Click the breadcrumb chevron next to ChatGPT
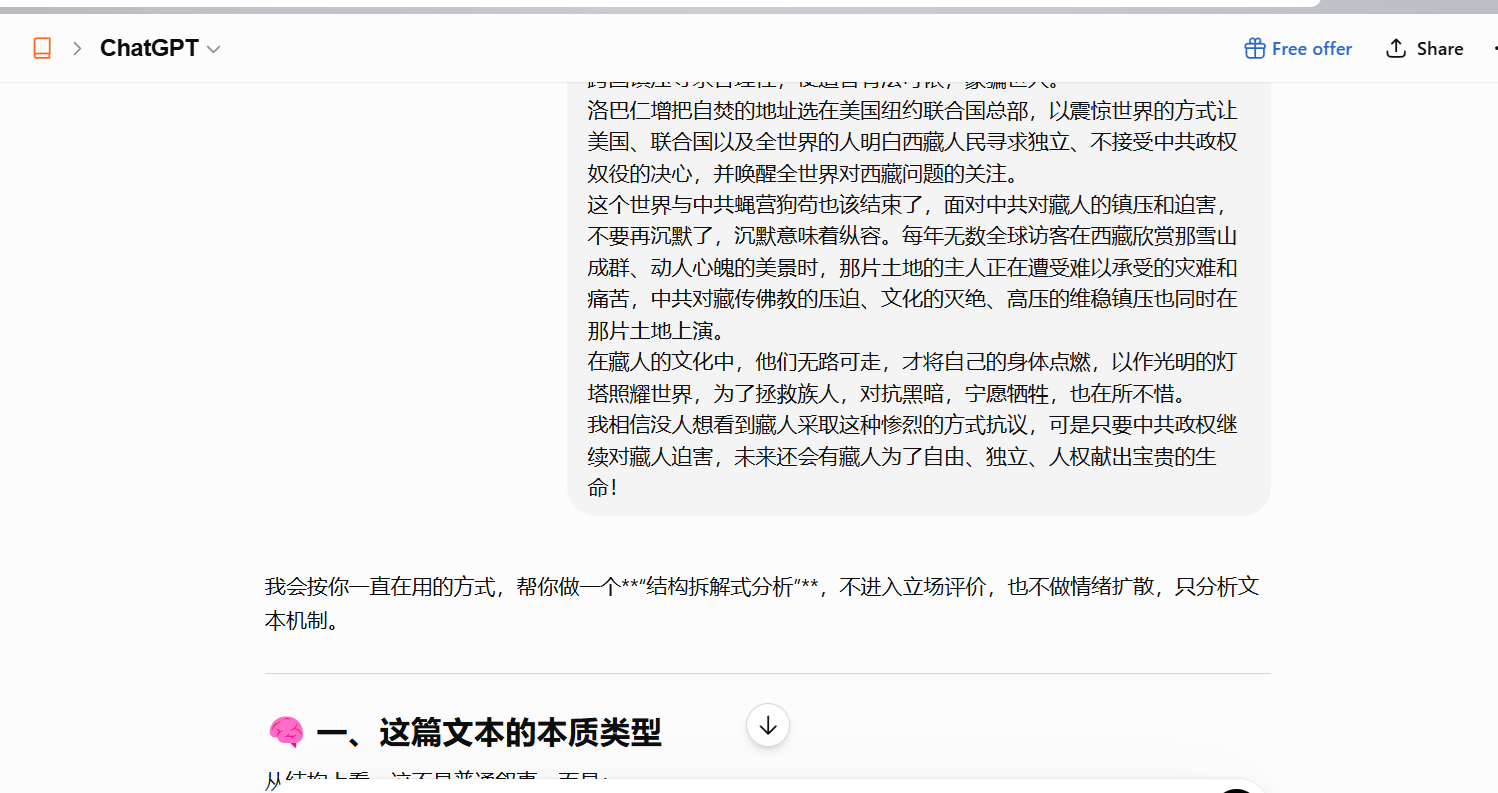The image size is (1498, 793). 77,48
